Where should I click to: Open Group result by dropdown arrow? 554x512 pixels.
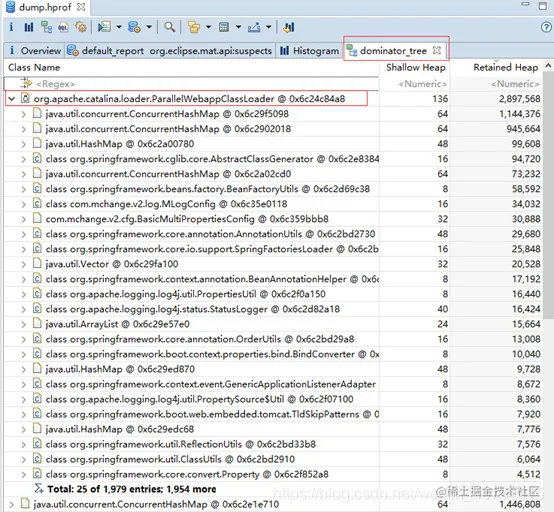coord(208,27)
